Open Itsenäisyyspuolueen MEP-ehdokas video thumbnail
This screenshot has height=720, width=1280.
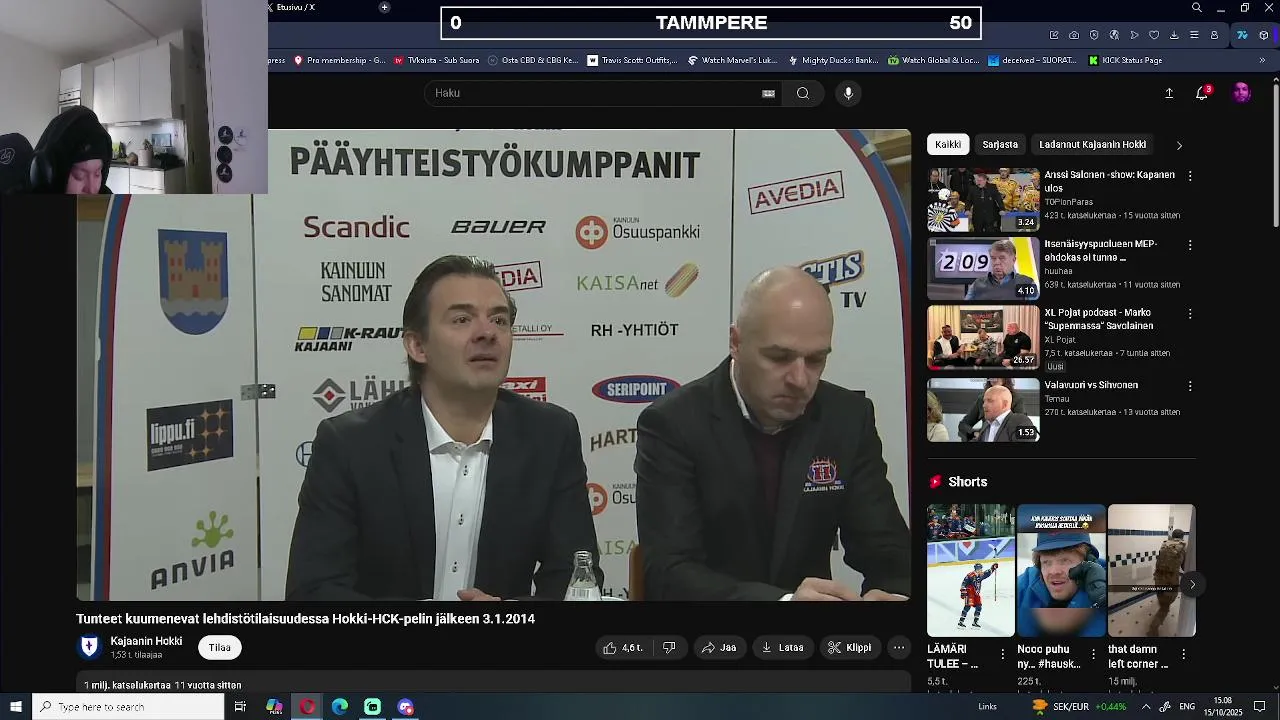[983, 269]
